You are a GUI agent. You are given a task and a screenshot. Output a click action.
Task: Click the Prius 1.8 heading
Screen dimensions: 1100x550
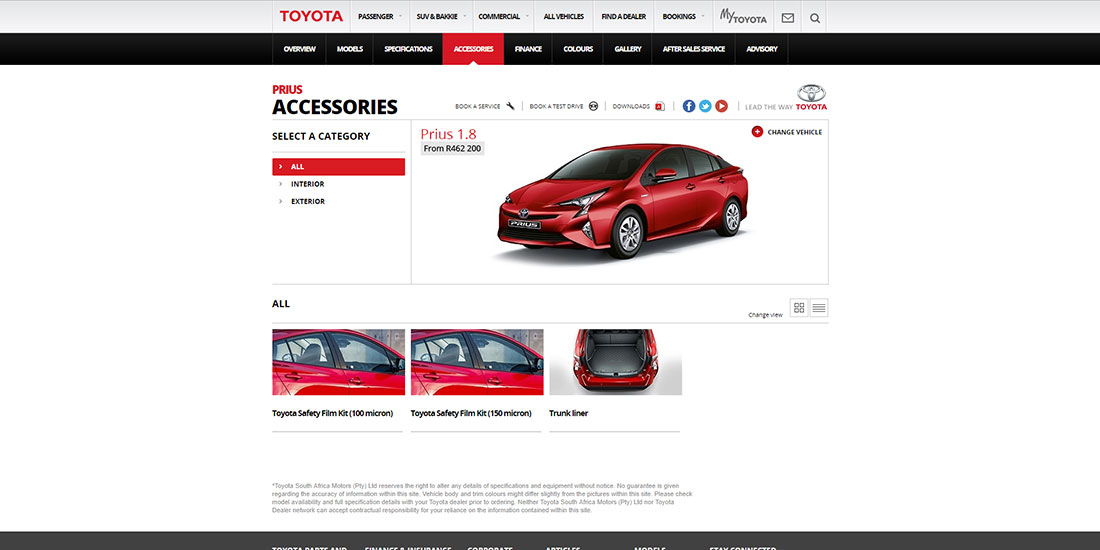(x=448, y=134)
